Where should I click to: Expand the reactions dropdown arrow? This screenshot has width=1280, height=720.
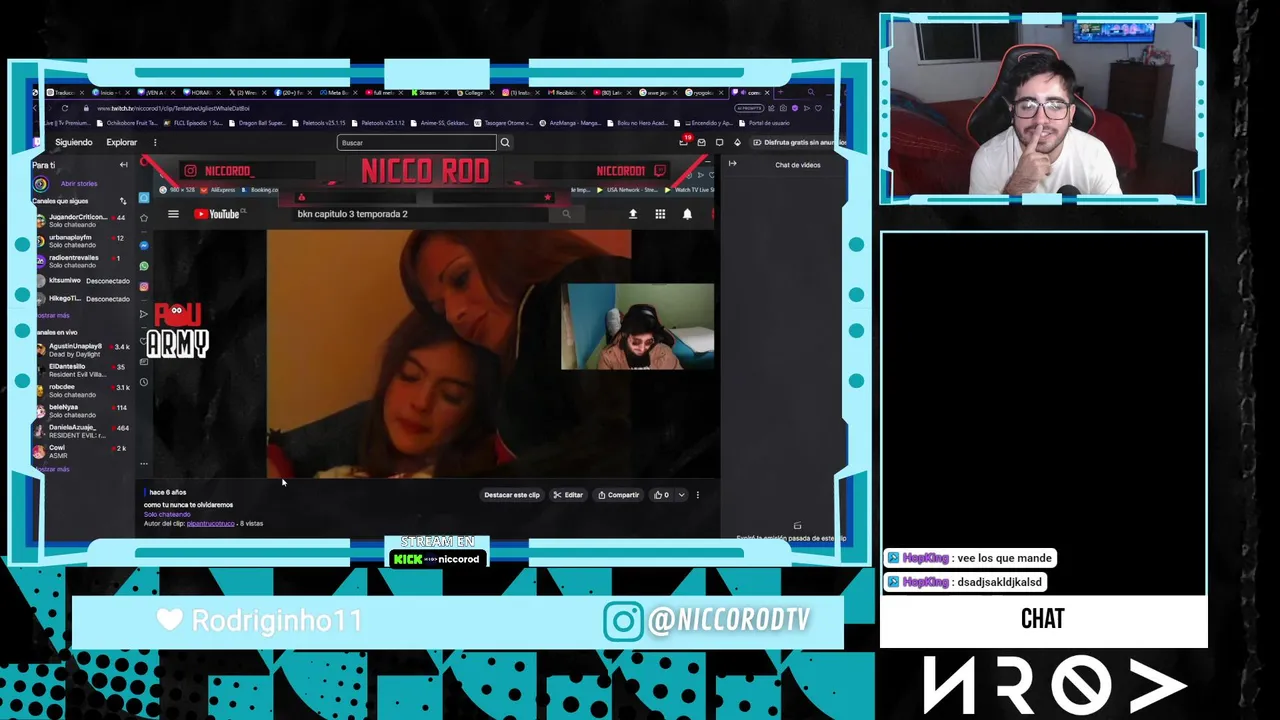point(682,495)
